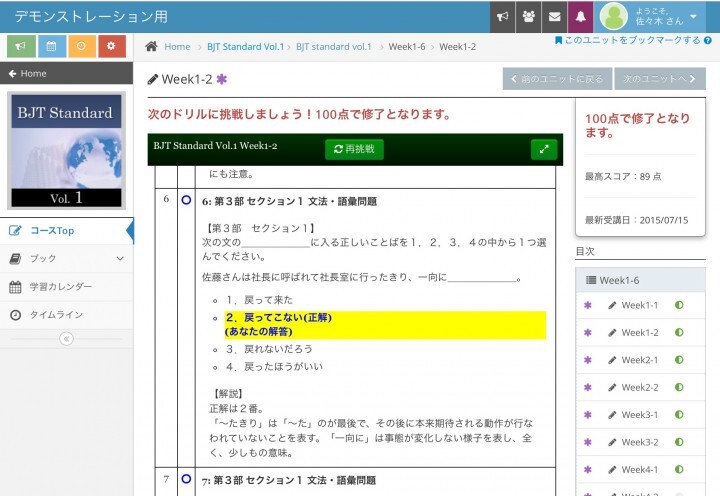Click question 6 blue circle mark
Viewport: 720px width, 496px height.
click(x=186, y=200)
